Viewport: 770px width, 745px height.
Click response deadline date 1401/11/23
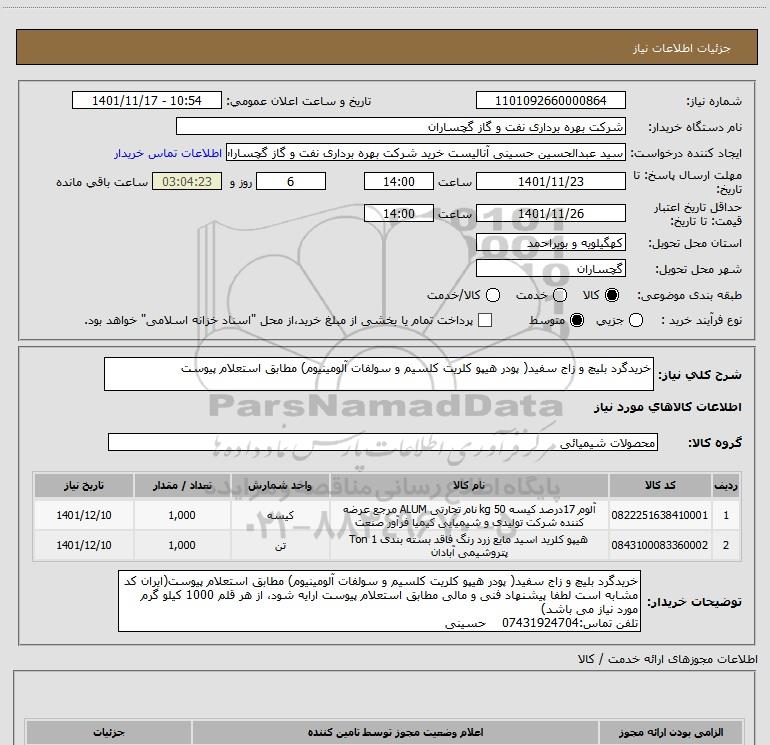pos(550,181)
